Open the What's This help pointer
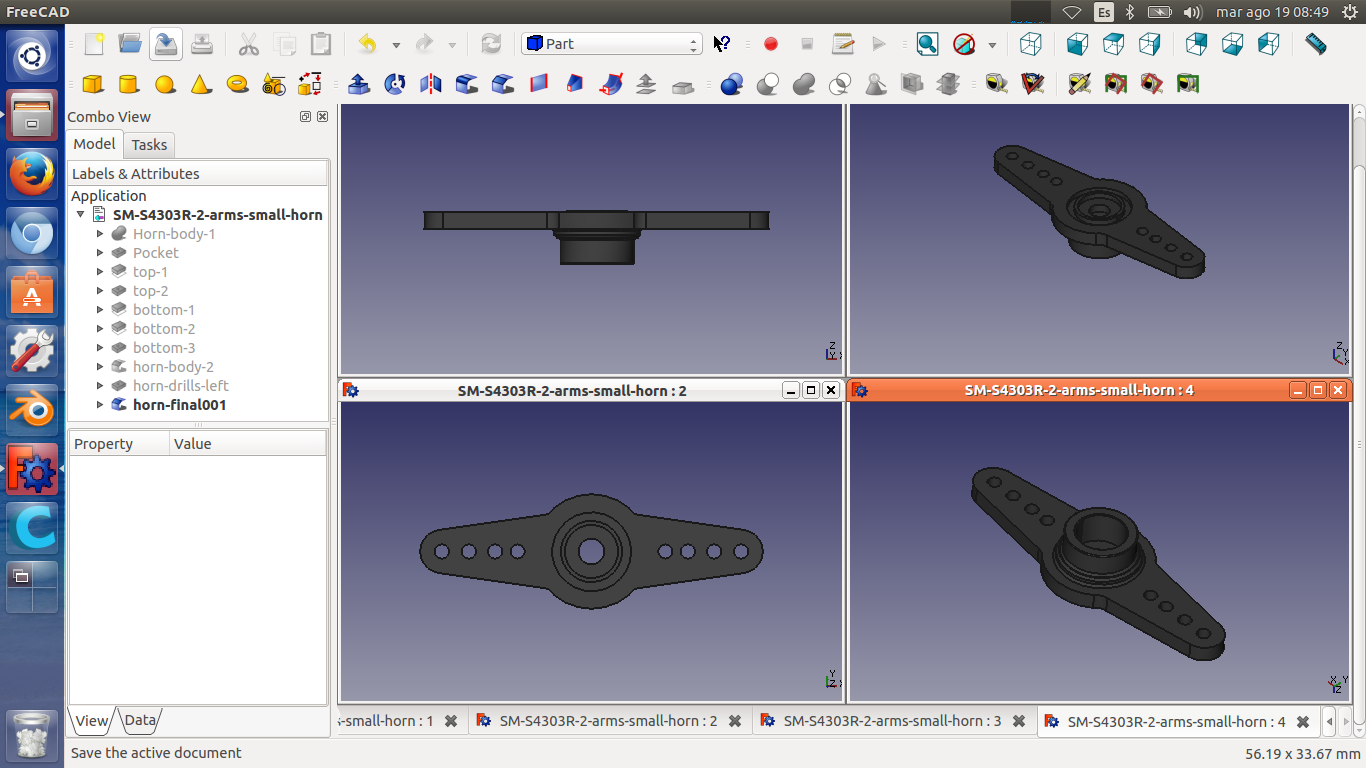1366x768 pixels. (722, 44)
